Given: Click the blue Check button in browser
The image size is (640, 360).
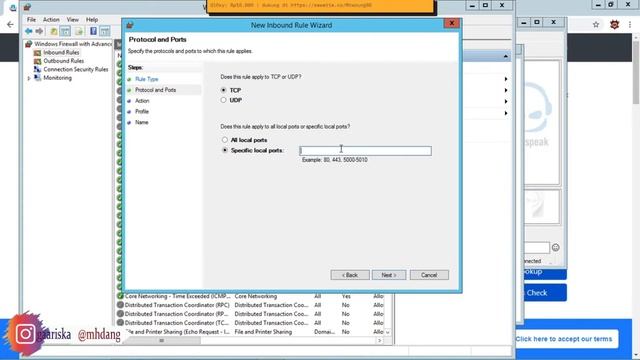Looking at the screenshot, I should click(544, 293).
